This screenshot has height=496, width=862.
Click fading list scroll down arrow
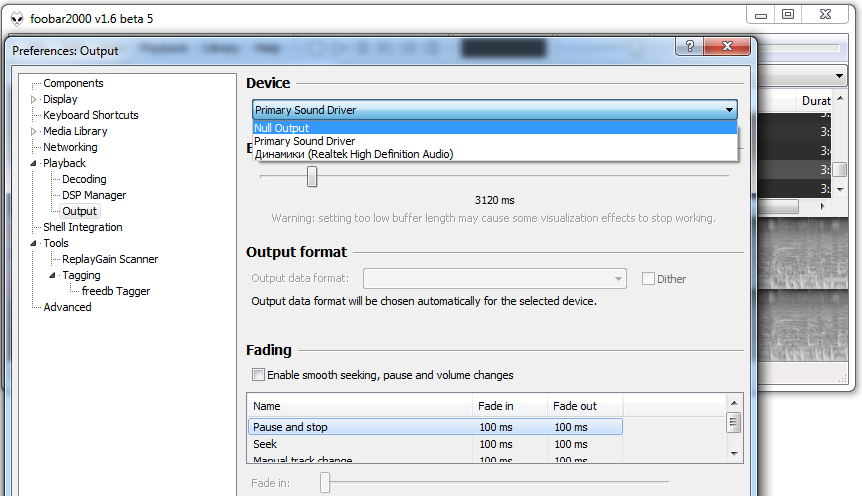[x=734, y=454]
